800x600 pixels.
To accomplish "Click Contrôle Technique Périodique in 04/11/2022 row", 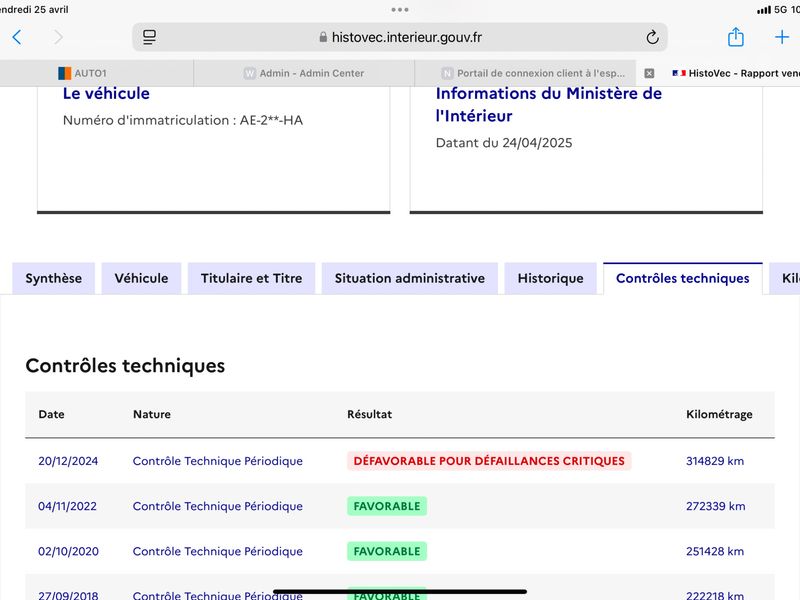I will click(x=218, y=506).
